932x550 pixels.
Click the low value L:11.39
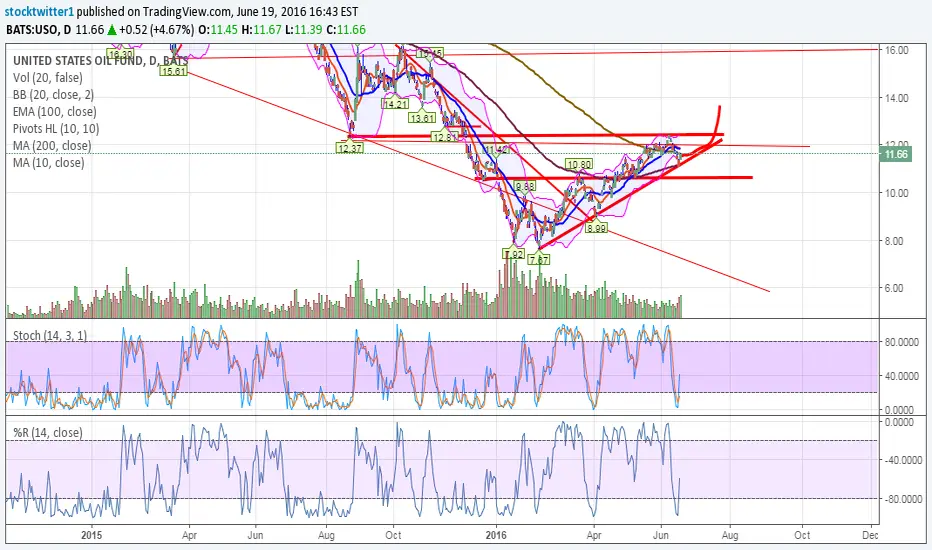point(303,30)
